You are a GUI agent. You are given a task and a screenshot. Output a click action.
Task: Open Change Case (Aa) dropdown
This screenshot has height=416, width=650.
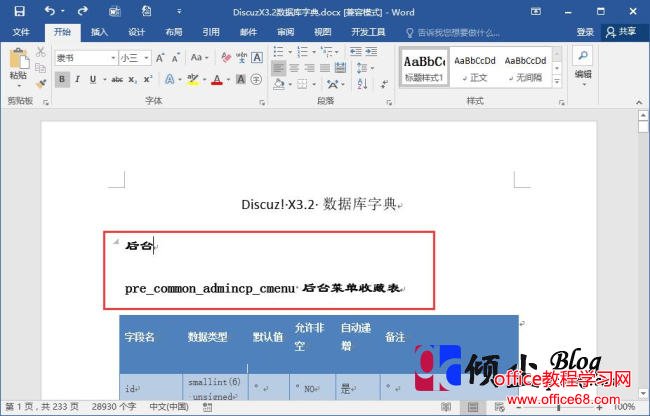[x=199, y=58]
